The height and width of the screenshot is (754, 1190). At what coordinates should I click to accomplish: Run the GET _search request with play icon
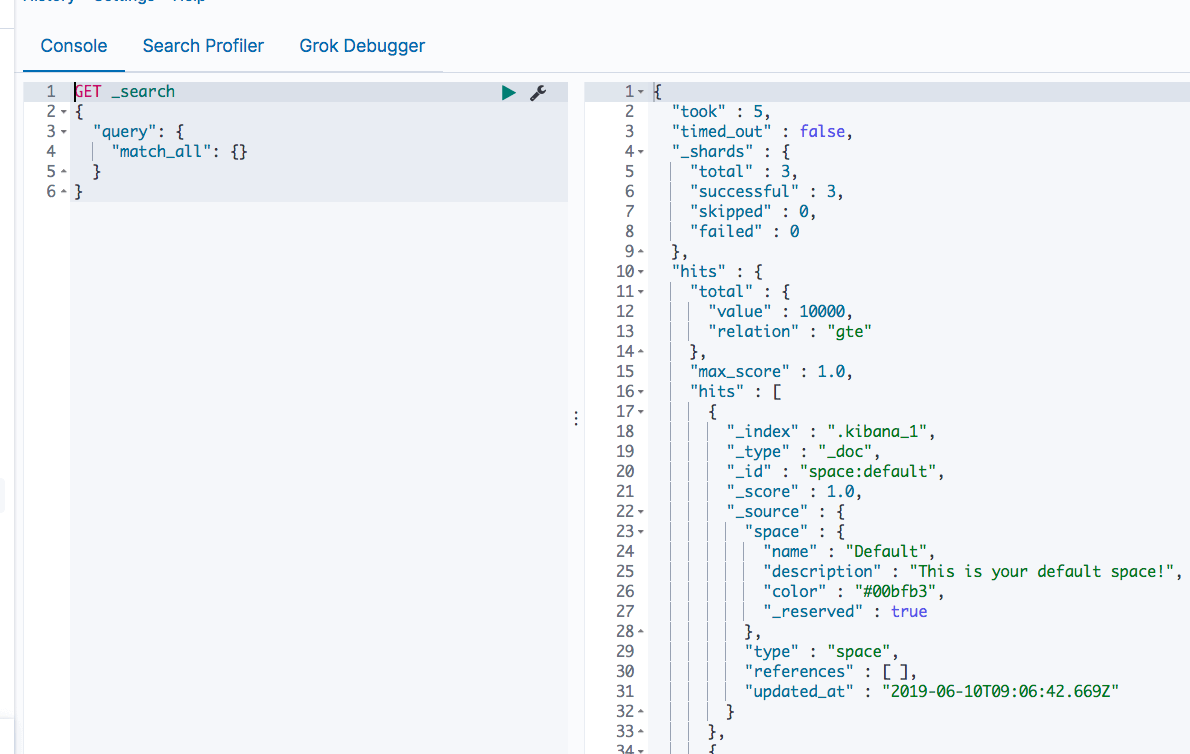point(508,93)
